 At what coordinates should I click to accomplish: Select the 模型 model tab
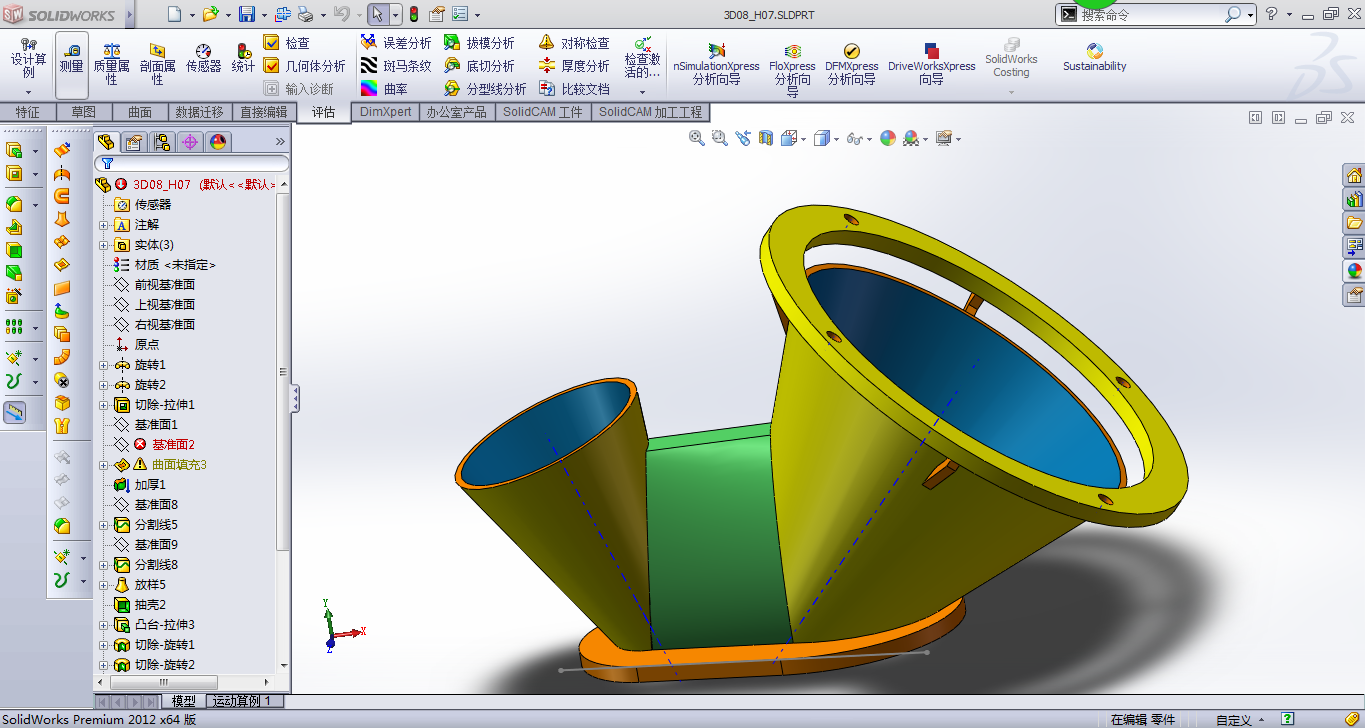click(183, 701)
